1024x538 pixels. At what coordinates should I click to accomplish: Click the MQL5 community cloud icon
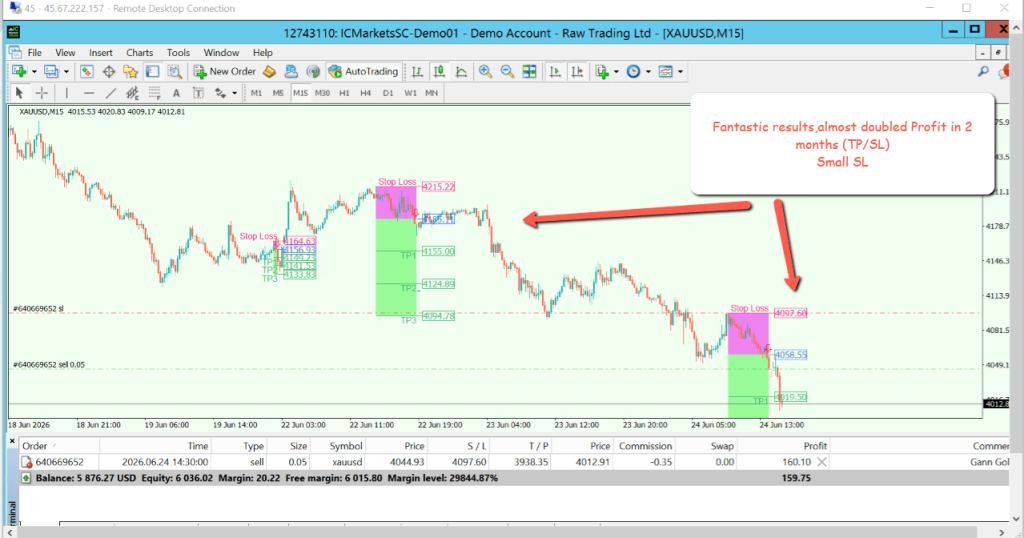coord(291,72)
